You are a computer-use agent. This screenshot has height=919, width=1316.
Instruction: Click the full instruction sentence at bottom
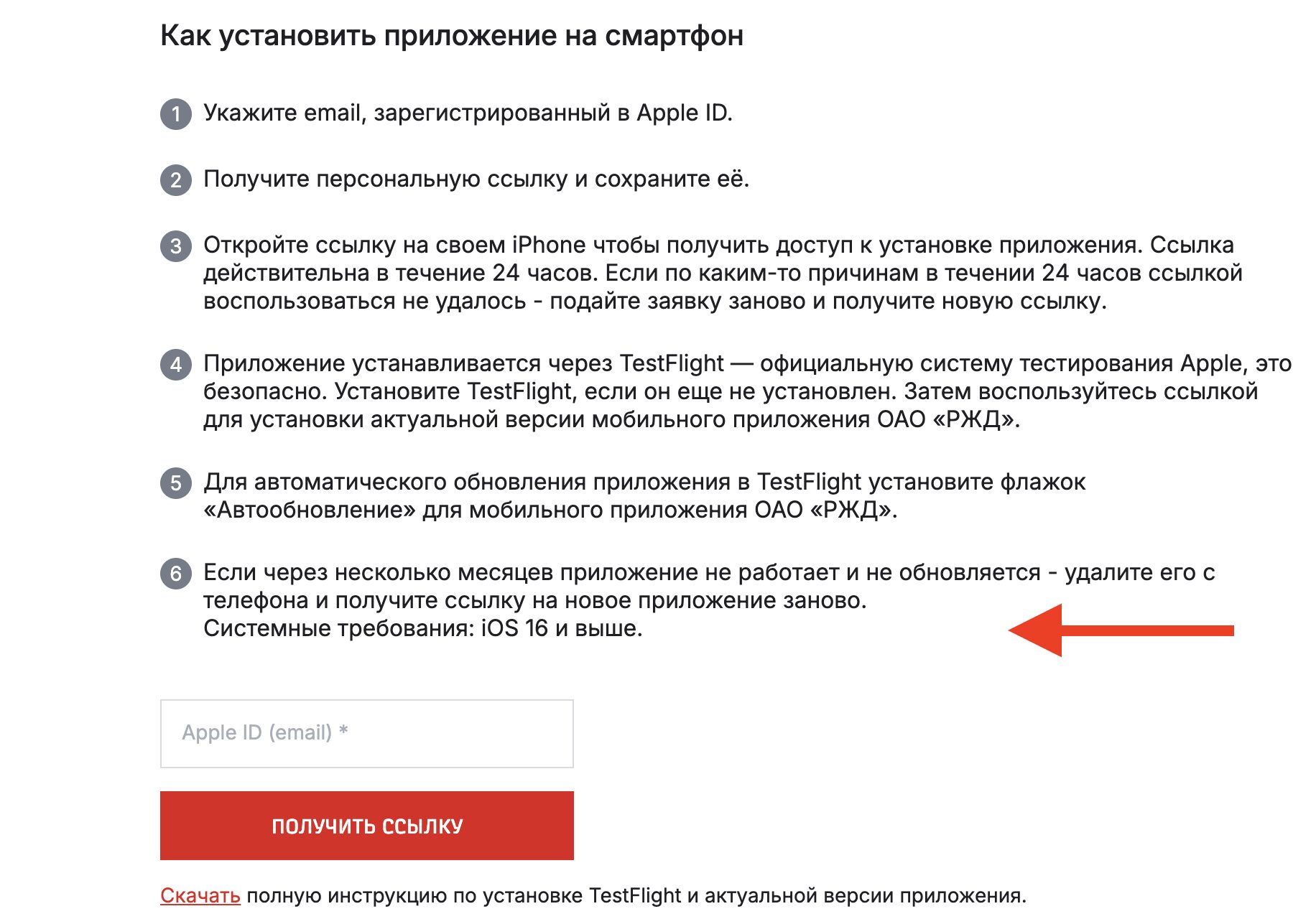point(593,895)
